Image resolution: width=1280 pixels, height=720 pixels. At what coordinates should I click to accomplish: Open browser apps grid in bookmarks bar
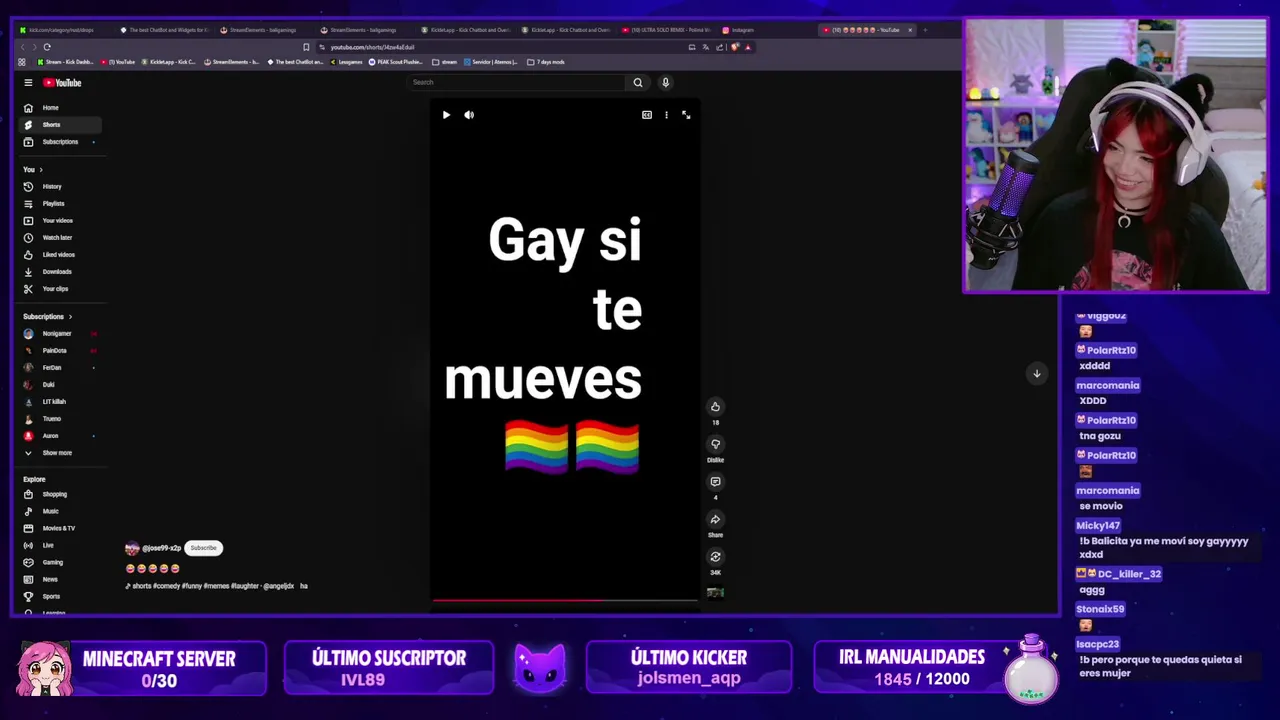22,62
